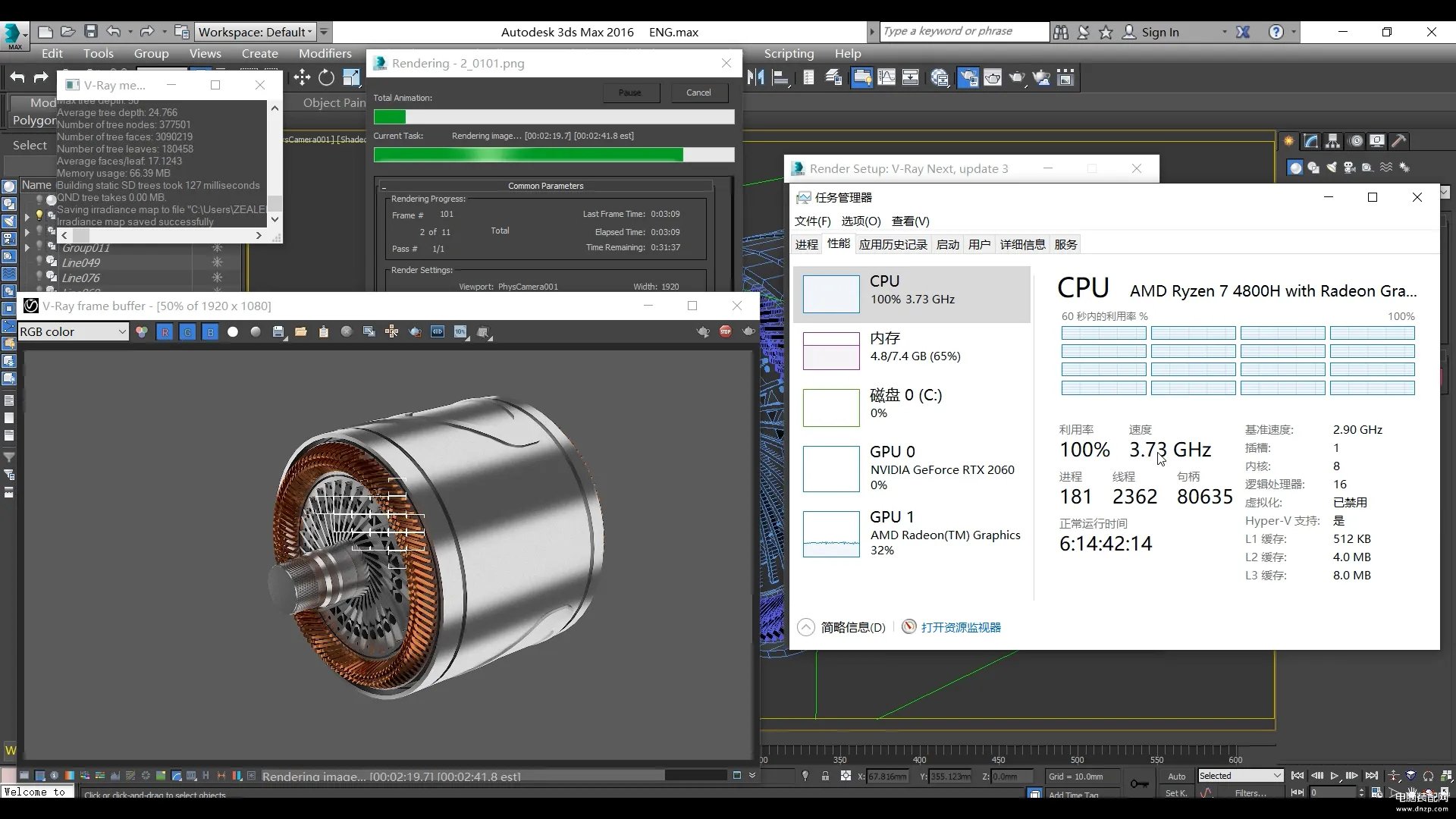Select the Rotate tool in main toolbar
1456x819 pixels.
point(326,77)
